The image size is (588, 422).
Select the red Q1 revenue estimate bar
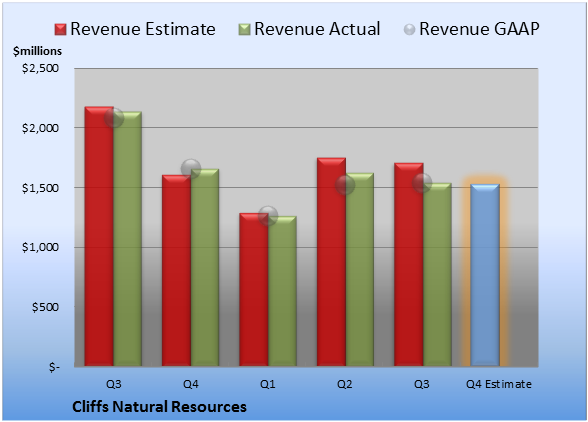click(x=254, y=290)
